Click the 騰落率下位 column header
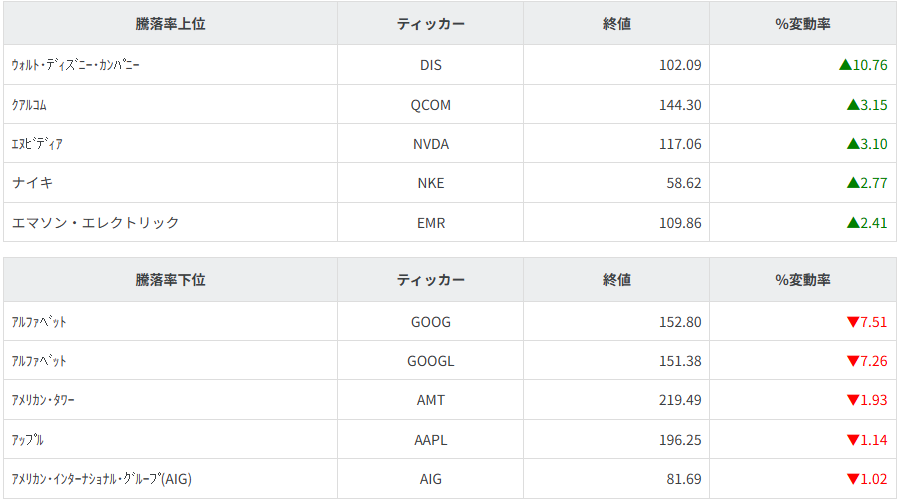 click(x=170, y=280)
